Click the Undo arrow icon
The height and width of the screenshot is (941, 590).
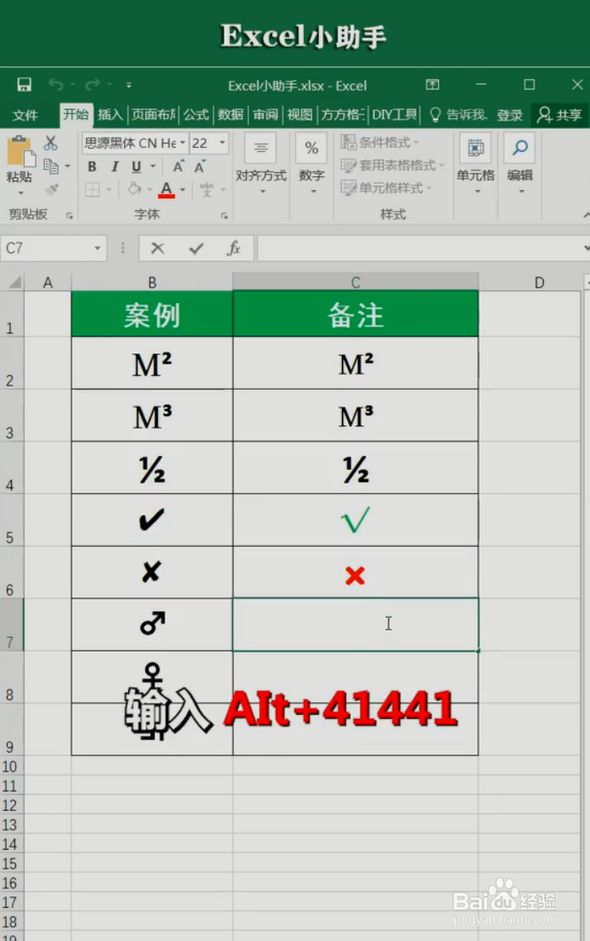(x=56, y=85)
